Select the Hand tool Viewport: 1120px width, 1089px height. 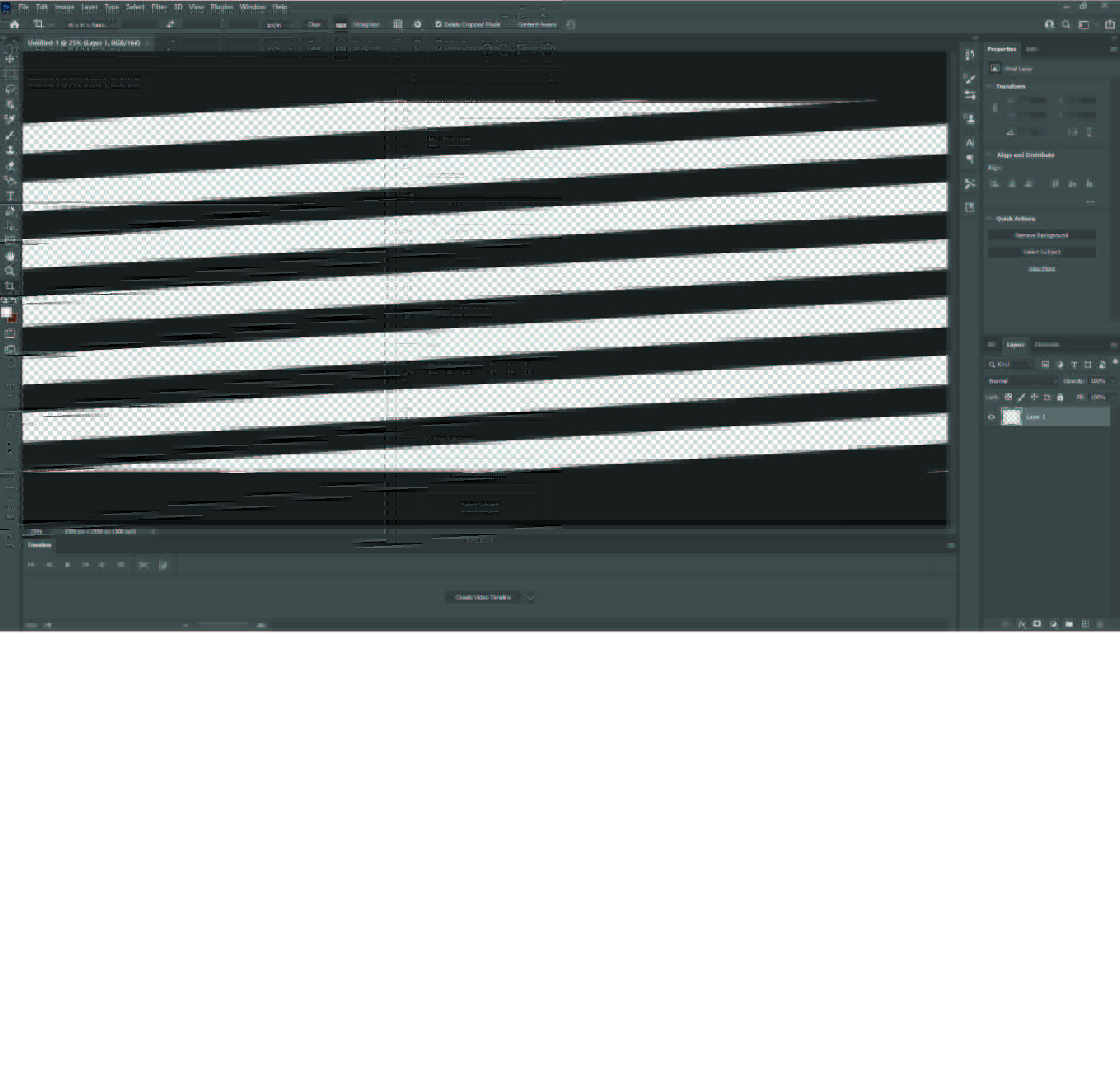tap(10, 256)
